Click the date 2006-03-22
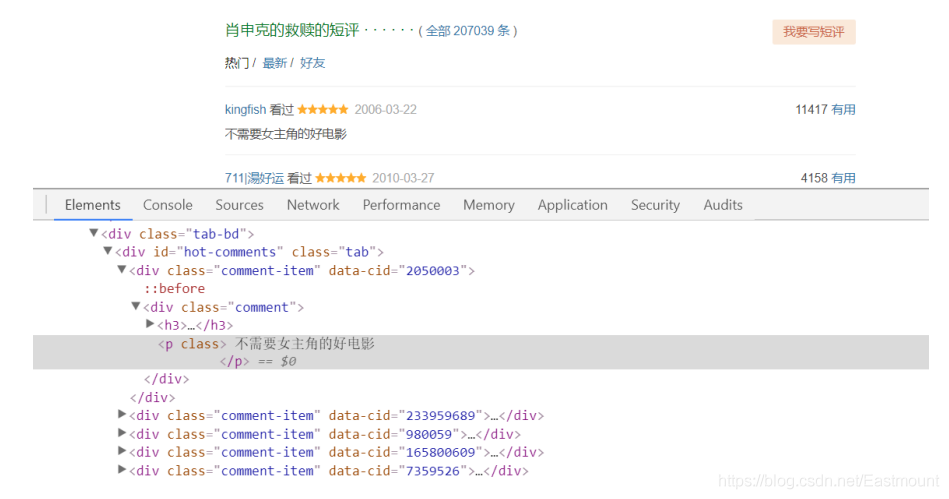 [x=386, y=110]
